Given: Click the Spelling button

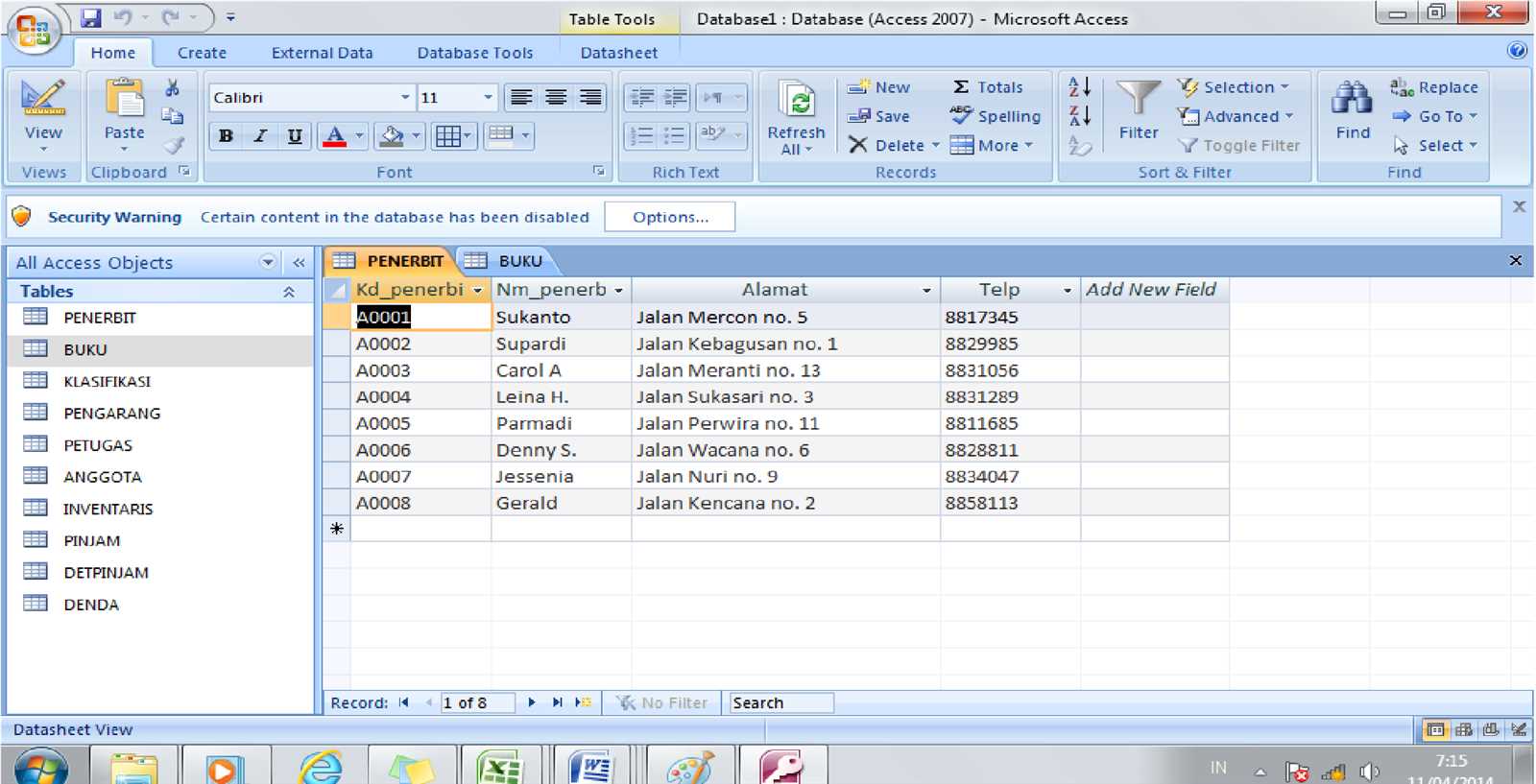Looking at the screenshot, I should pyautogui.click(x=996, y=116).
